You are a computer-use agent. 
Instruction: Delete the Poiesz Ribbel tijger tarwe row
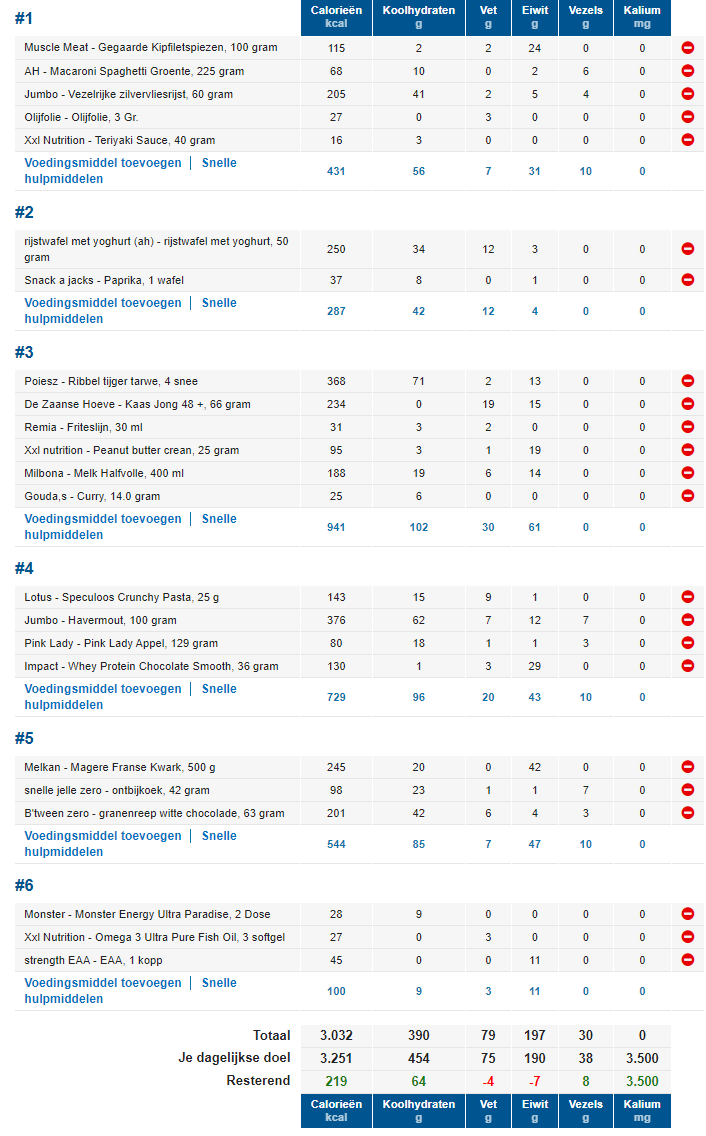(x=688, y=381)
